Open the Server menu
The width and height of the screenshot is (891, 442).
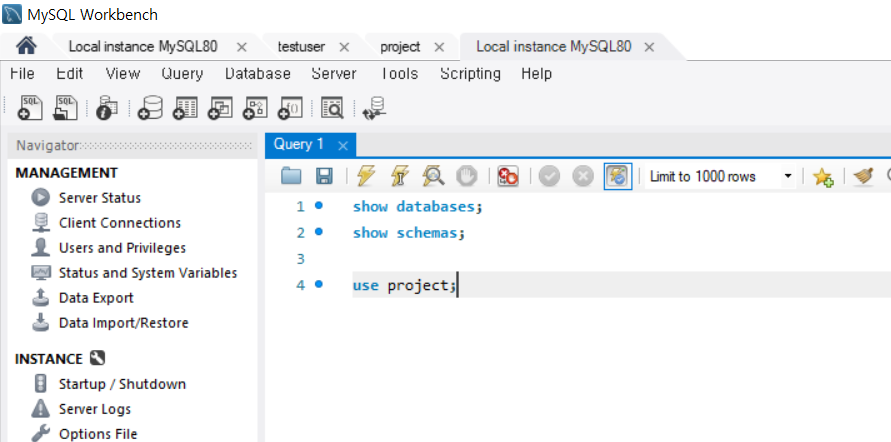pos(334,73)
